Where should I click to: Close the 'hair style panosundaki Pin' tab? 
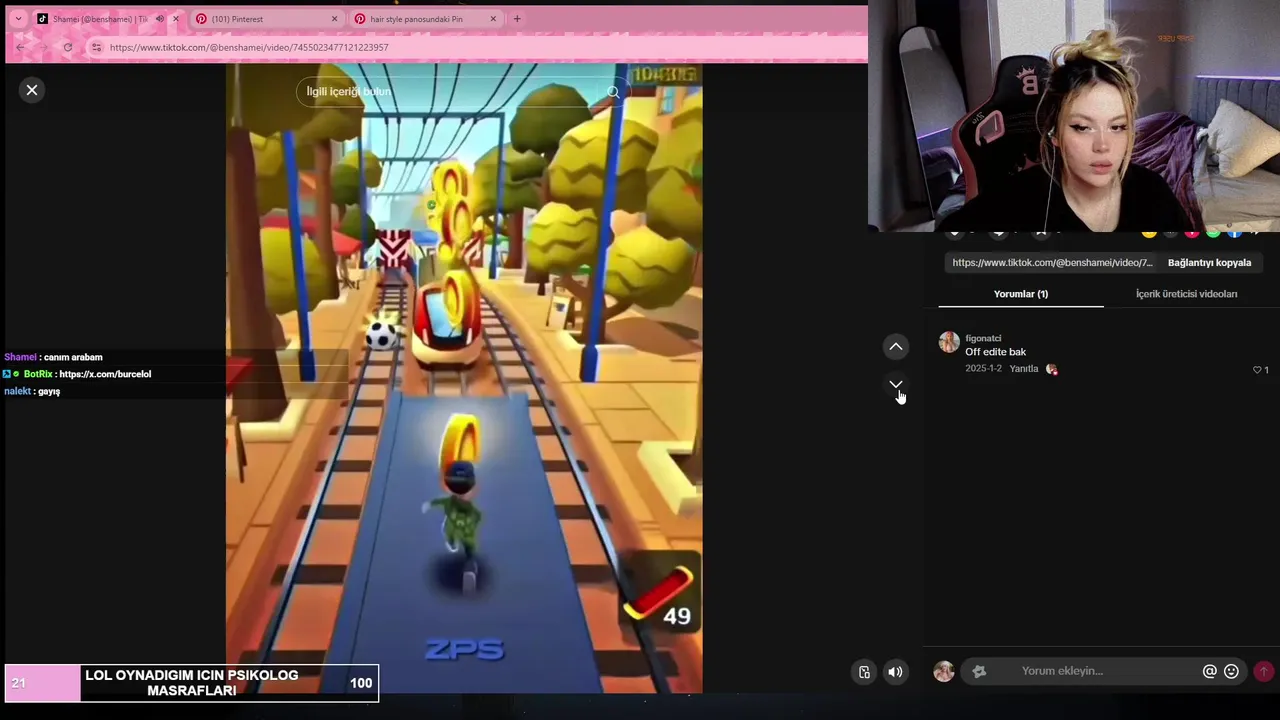[493, 19]
